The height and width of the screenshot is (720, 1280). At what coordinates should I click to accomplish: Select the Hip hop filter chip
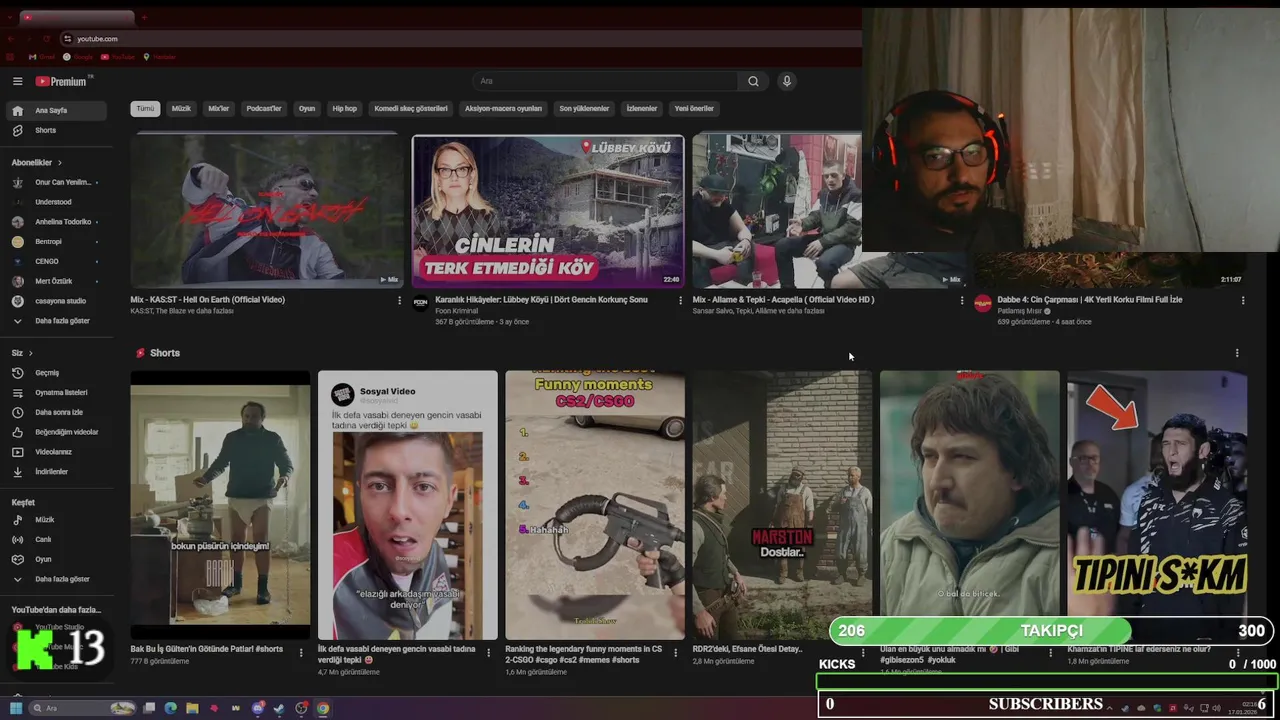(344, 108)
